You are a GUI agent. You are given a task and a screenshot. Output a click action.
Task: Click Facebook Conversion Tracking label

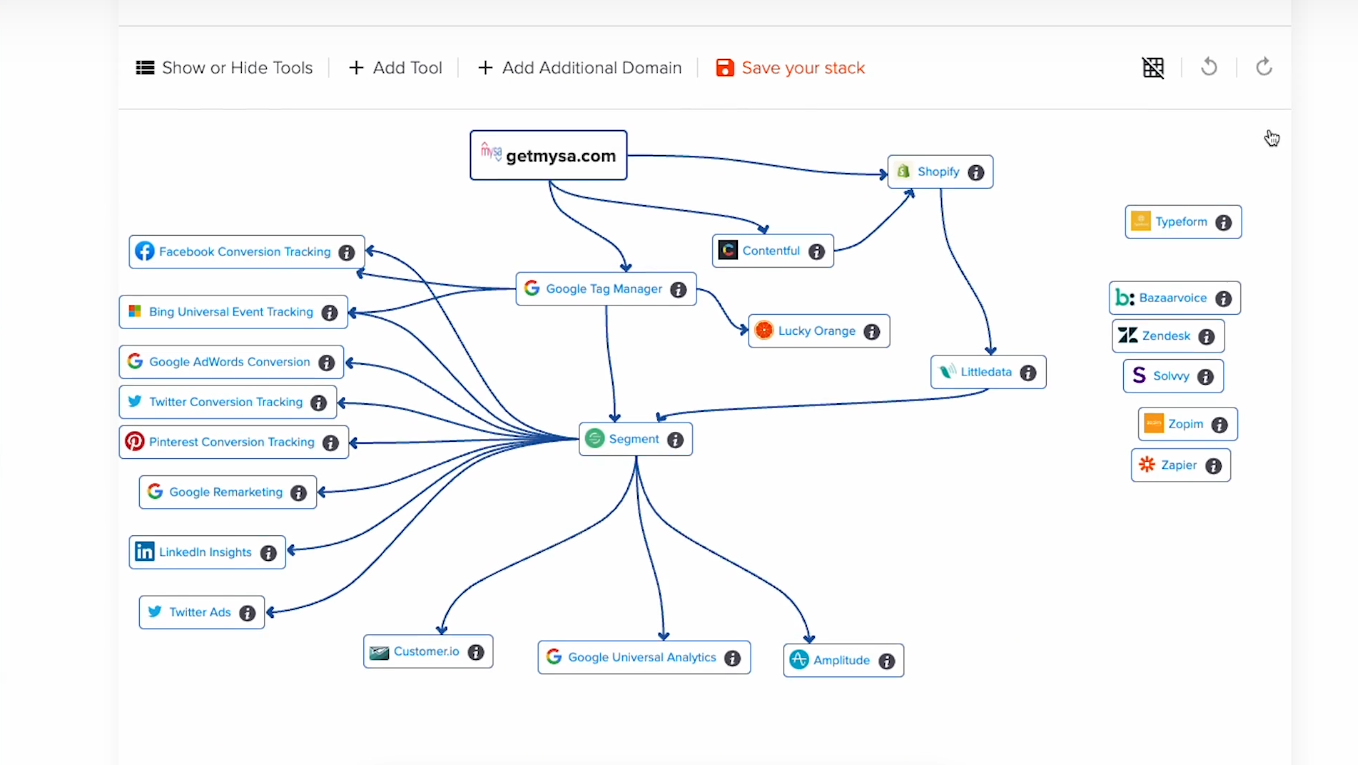[245, 252]
